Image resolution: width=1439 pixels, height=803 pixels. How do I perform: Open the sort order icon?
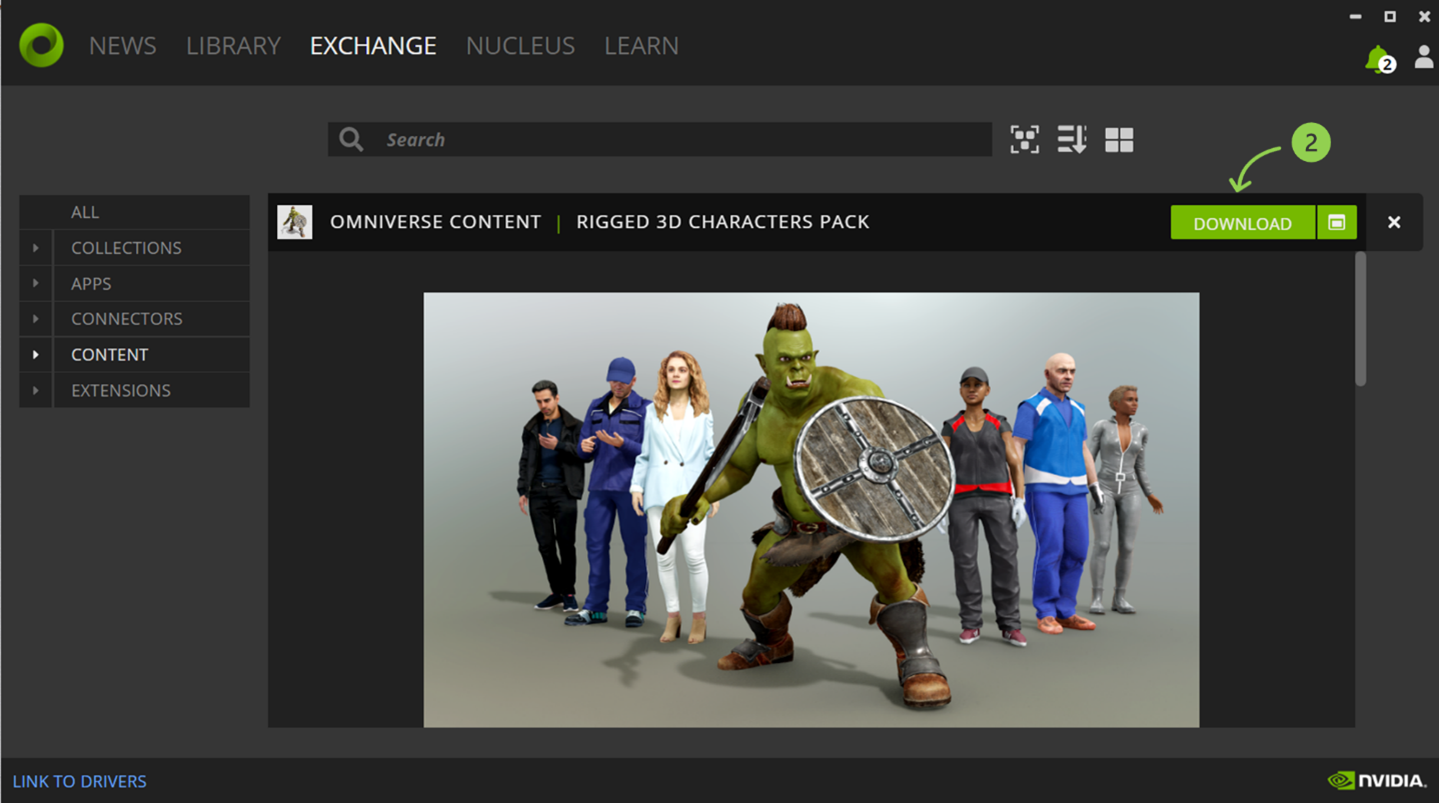[1071, 139]
